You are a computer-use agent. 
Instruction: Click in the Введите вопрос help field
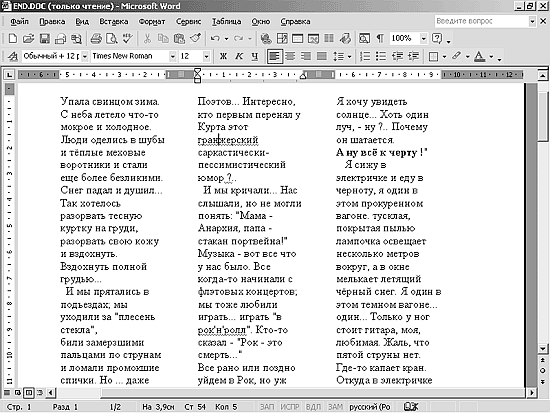pos(482,21)
